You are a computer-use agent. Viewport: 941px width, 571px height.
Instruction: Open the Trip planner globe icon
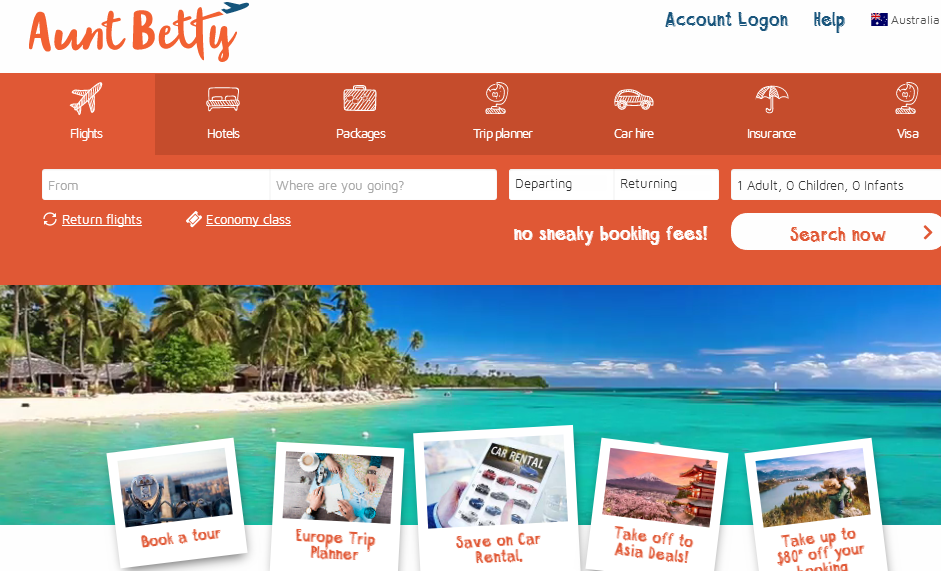(497, 98)
